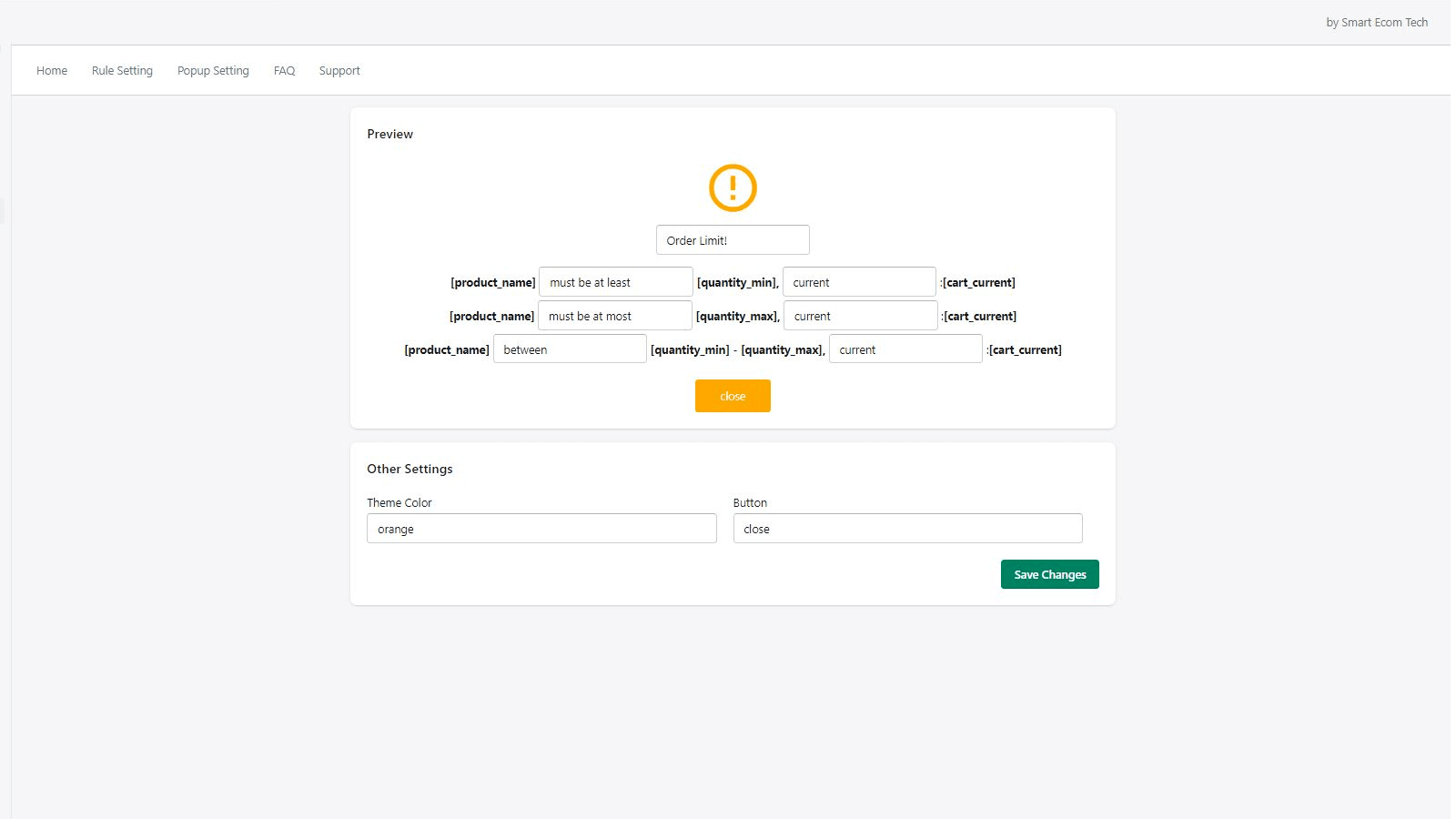Select the second 'current' text box
Viewport: 1456px width, 819px height.
tap(860, 315)
